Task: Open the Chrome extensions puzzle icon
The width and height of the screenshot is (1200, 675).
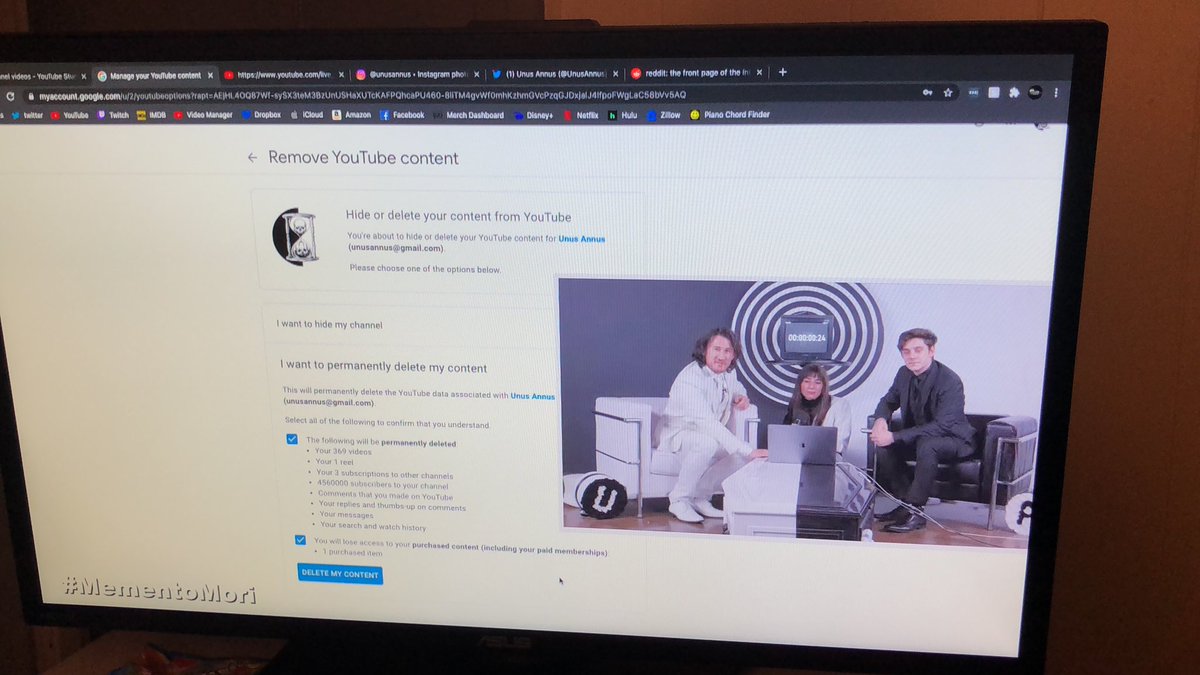Action: 1013,92
